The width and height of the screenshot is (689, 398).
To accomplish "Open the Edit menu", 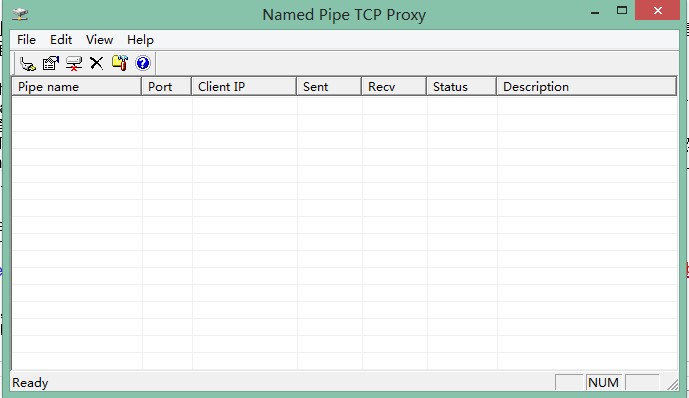I will [x=61, y=40].
